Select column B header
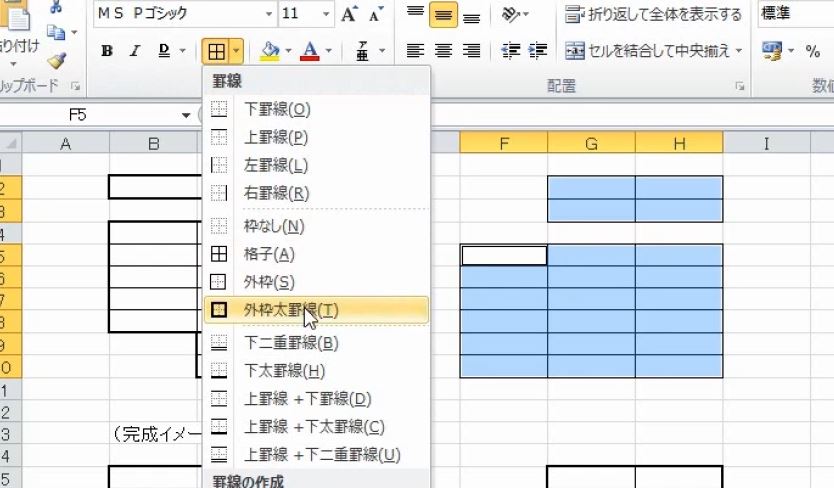 tap(154, 143)
